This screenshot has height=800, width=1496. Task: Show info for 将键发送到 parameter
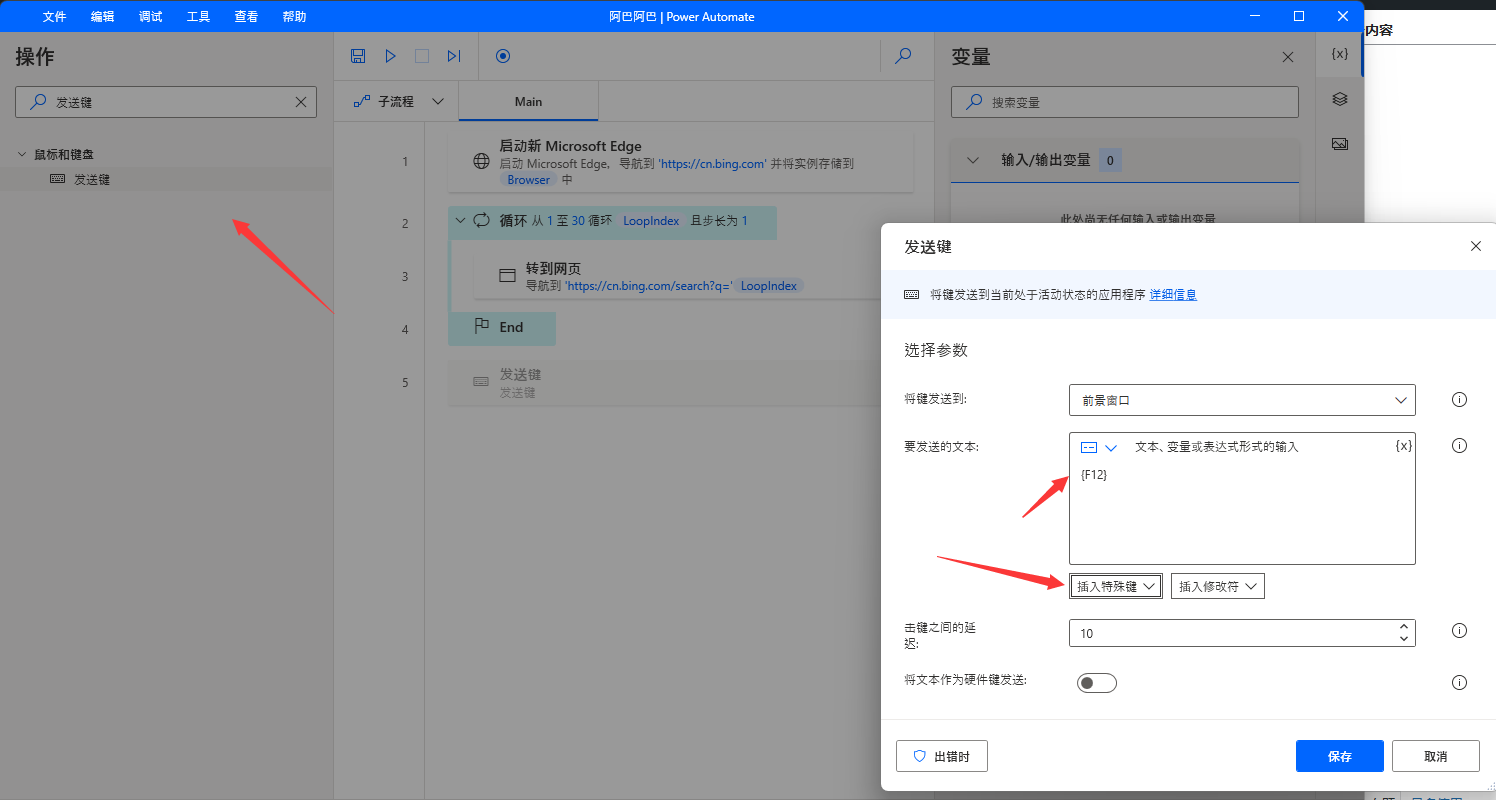click(1459, 400)
